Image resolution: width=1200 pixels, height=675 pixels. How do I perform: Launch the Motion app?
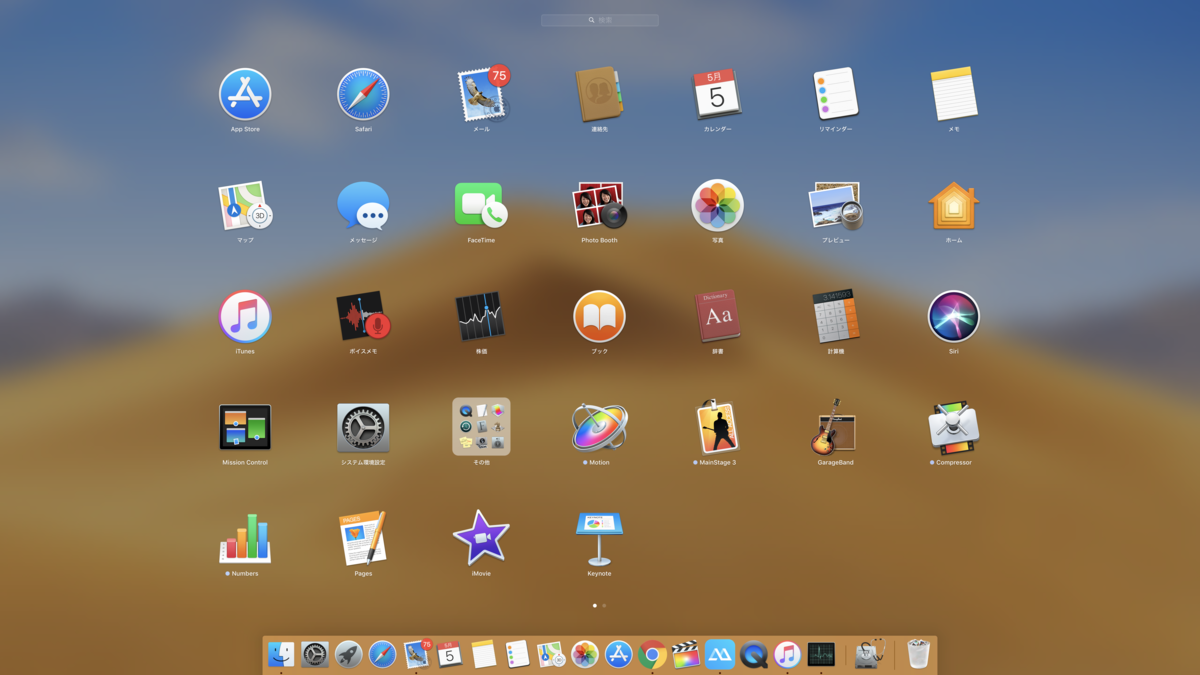(599, 427)
